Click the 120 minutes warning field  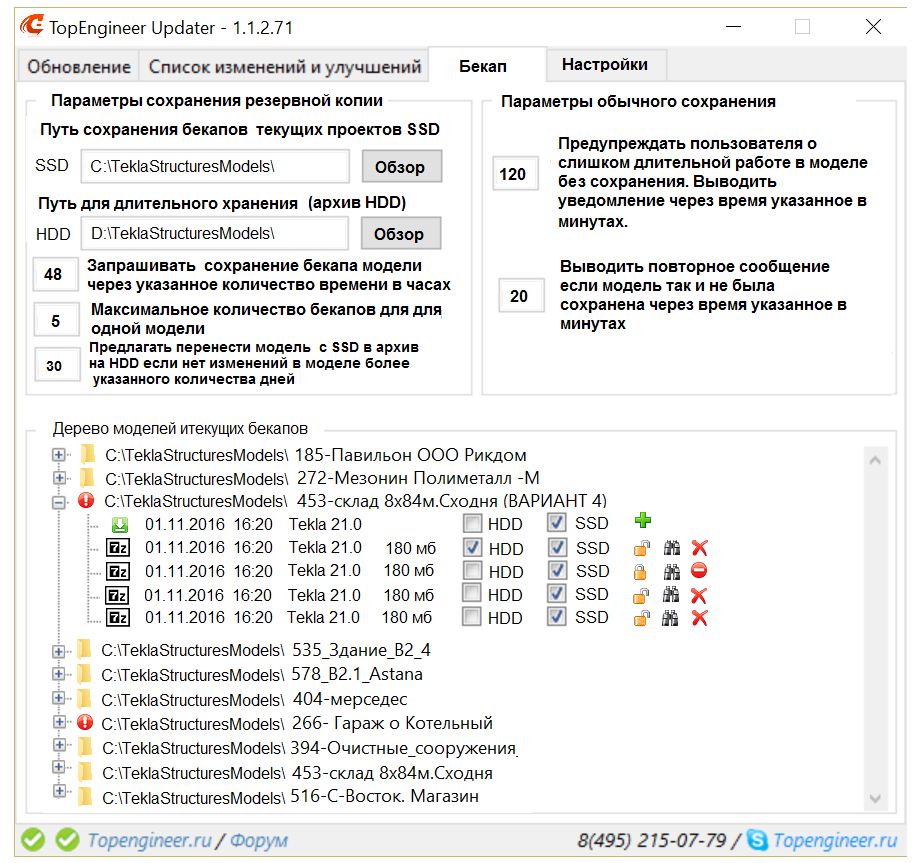tap(515, 173)
